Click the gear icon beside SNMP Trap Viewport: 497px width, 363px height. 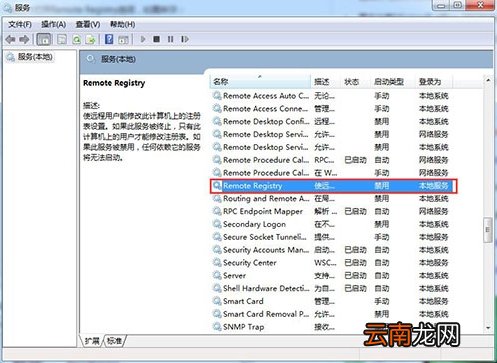(217, 327)
